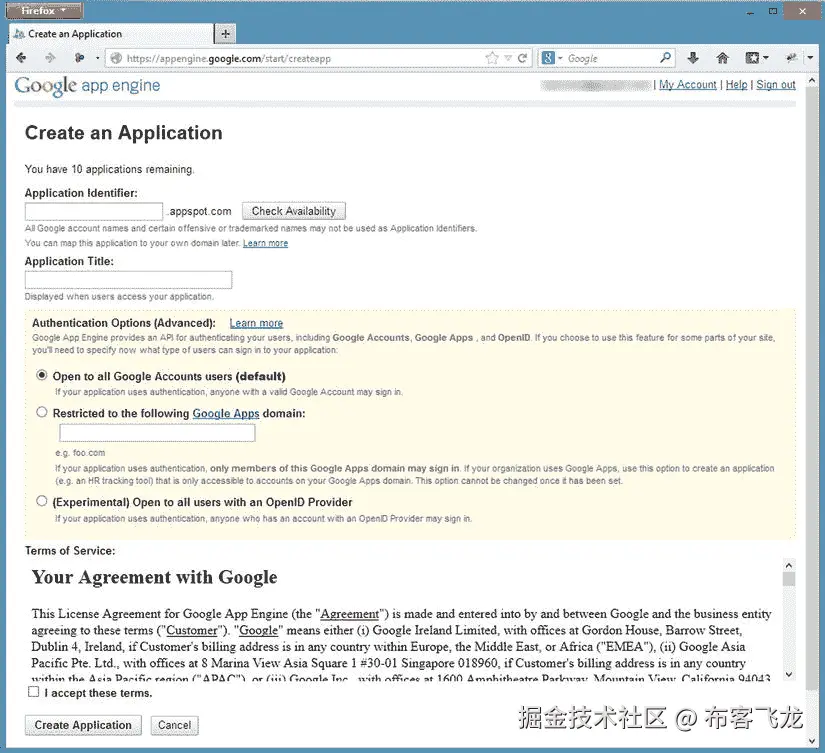Open the My Account link

688,85
